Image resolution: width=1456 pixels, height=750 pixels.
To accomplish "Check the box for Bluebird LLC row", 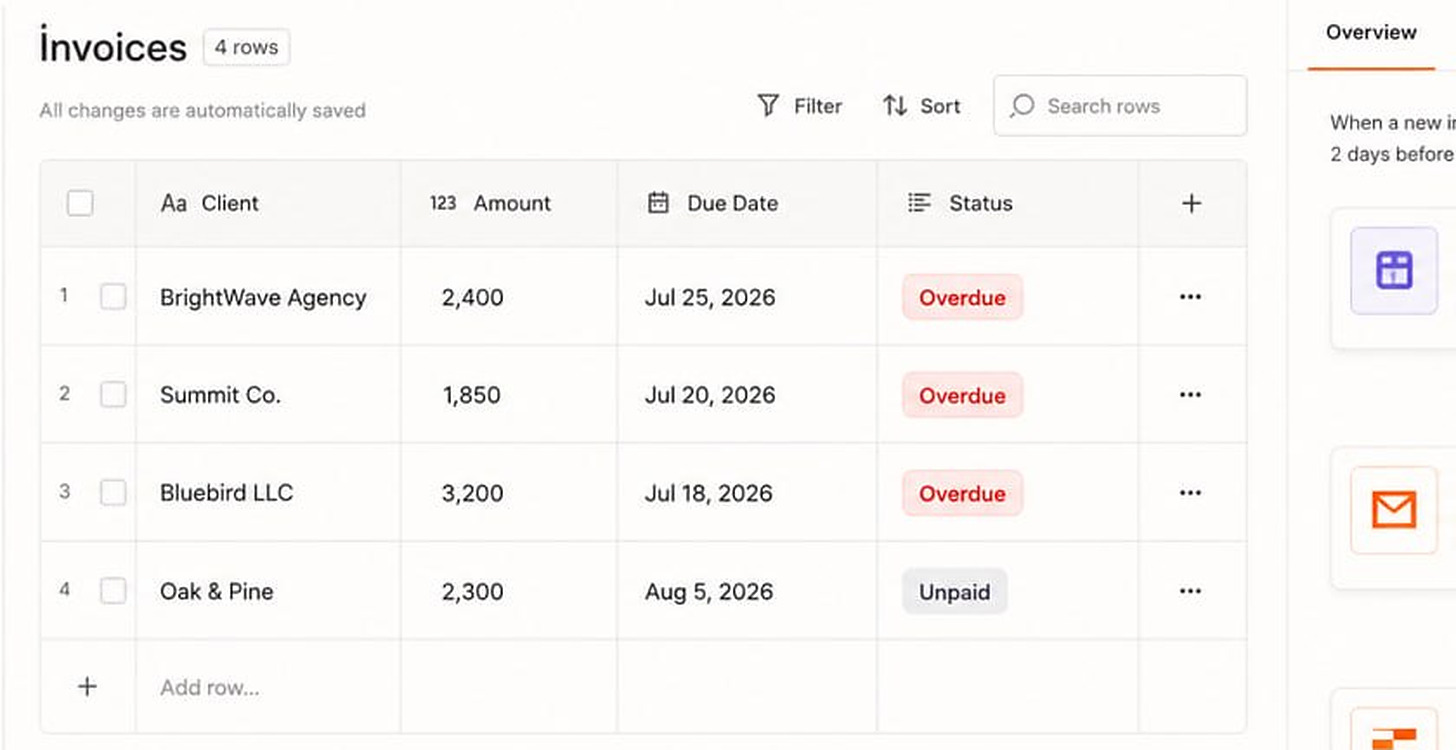I will point(113,493).
